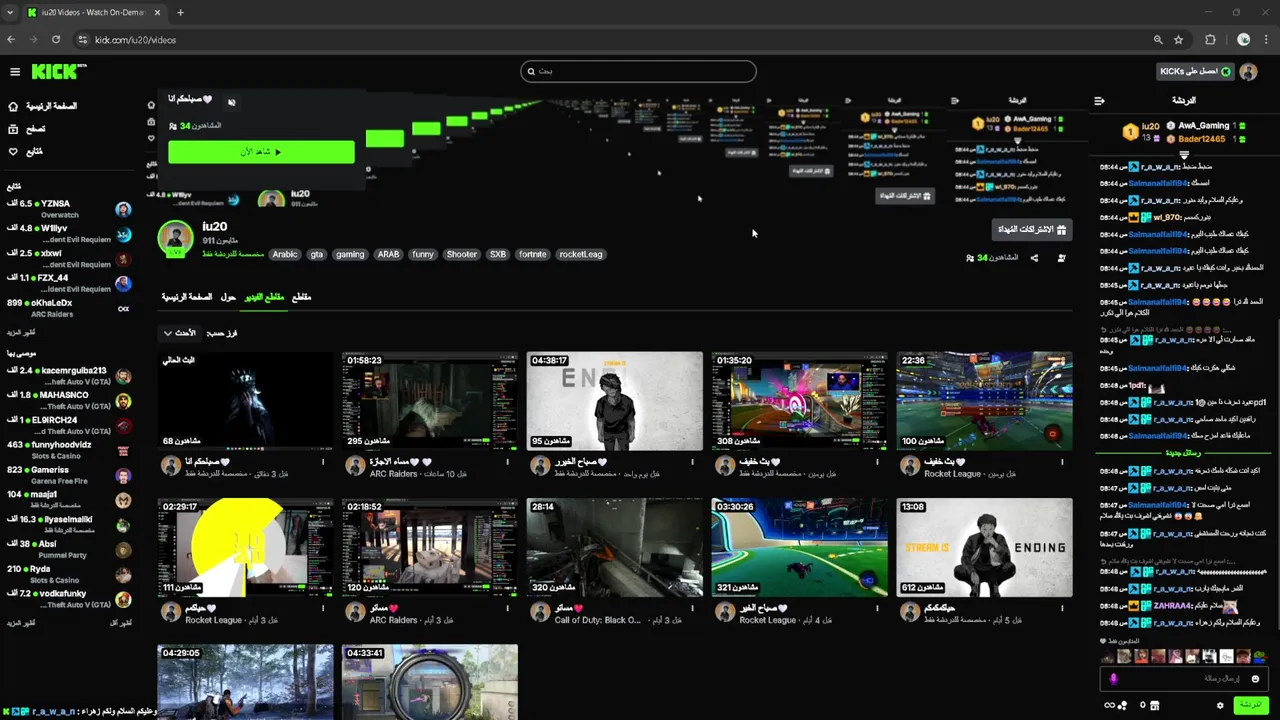The height and width of the screenshot is (720, 1280).
Task: Open W1llyv channel in sidebar
Action: pyautogui.click(x=69, y=234)
